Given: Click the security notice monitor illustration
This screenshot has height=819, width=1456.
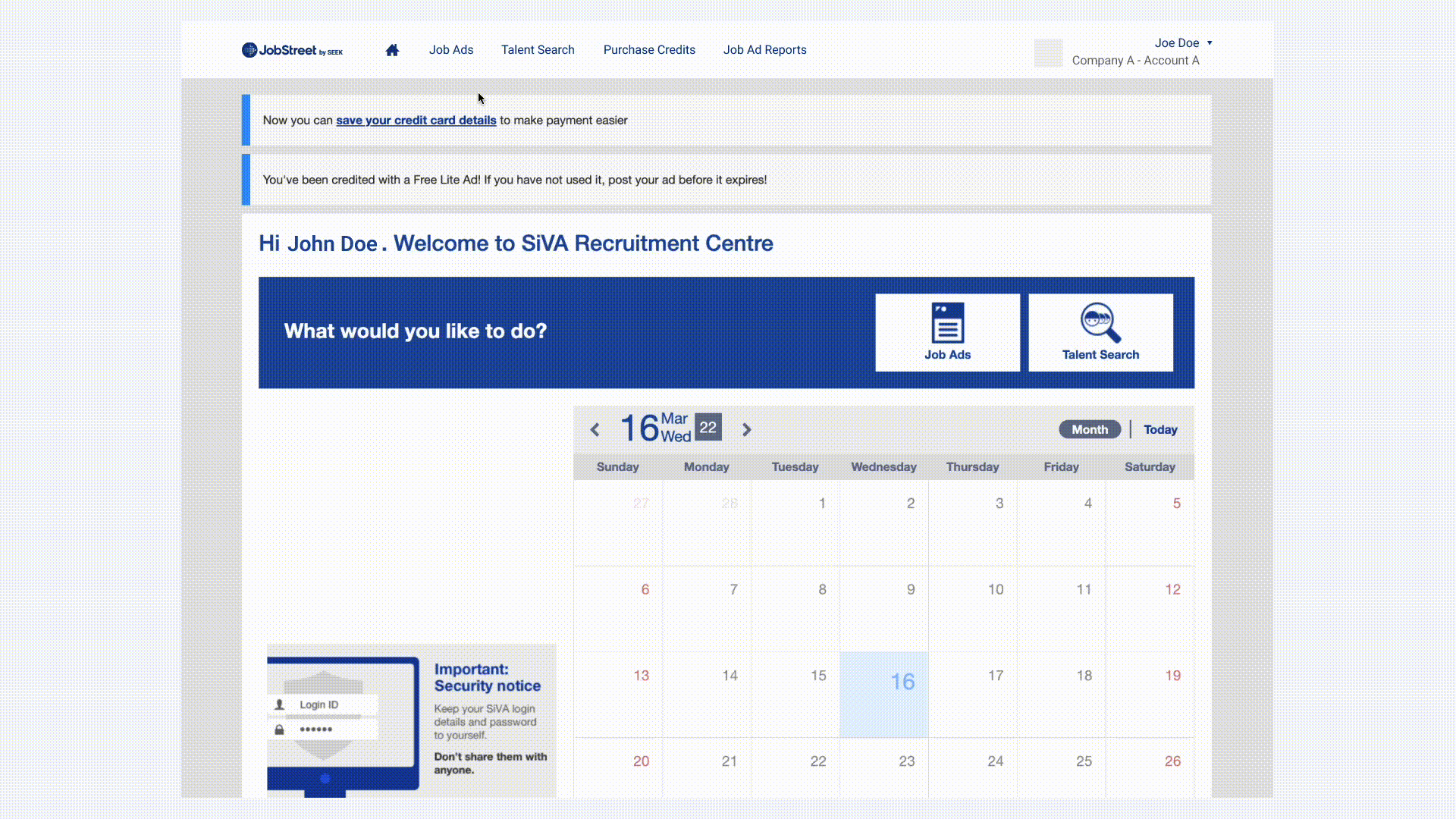Looking at the screenshot, I should click(x=343, y=724).
